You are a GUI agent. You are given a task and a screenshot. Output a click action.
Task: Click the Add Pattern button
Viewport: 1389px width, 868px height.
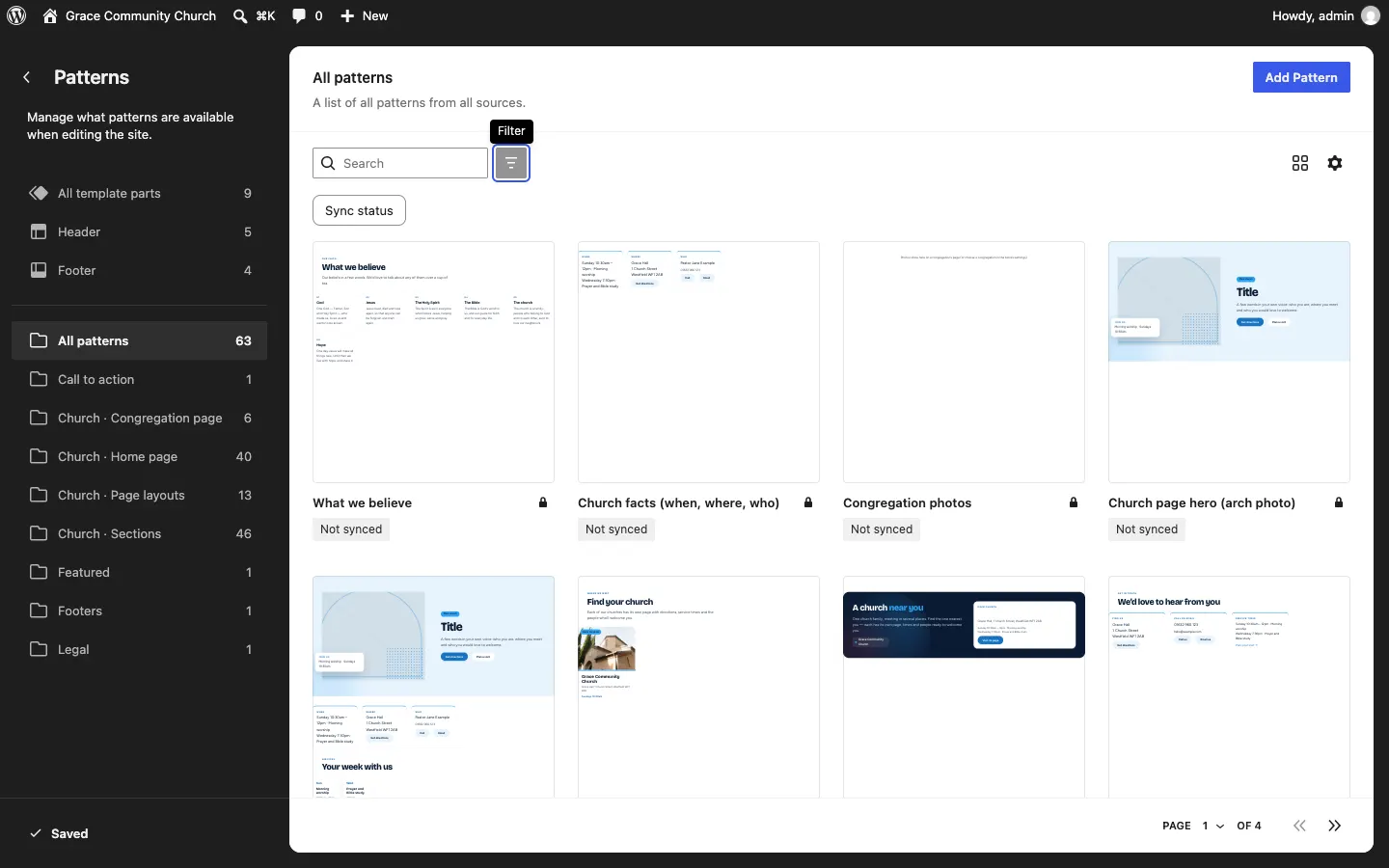1301,77
